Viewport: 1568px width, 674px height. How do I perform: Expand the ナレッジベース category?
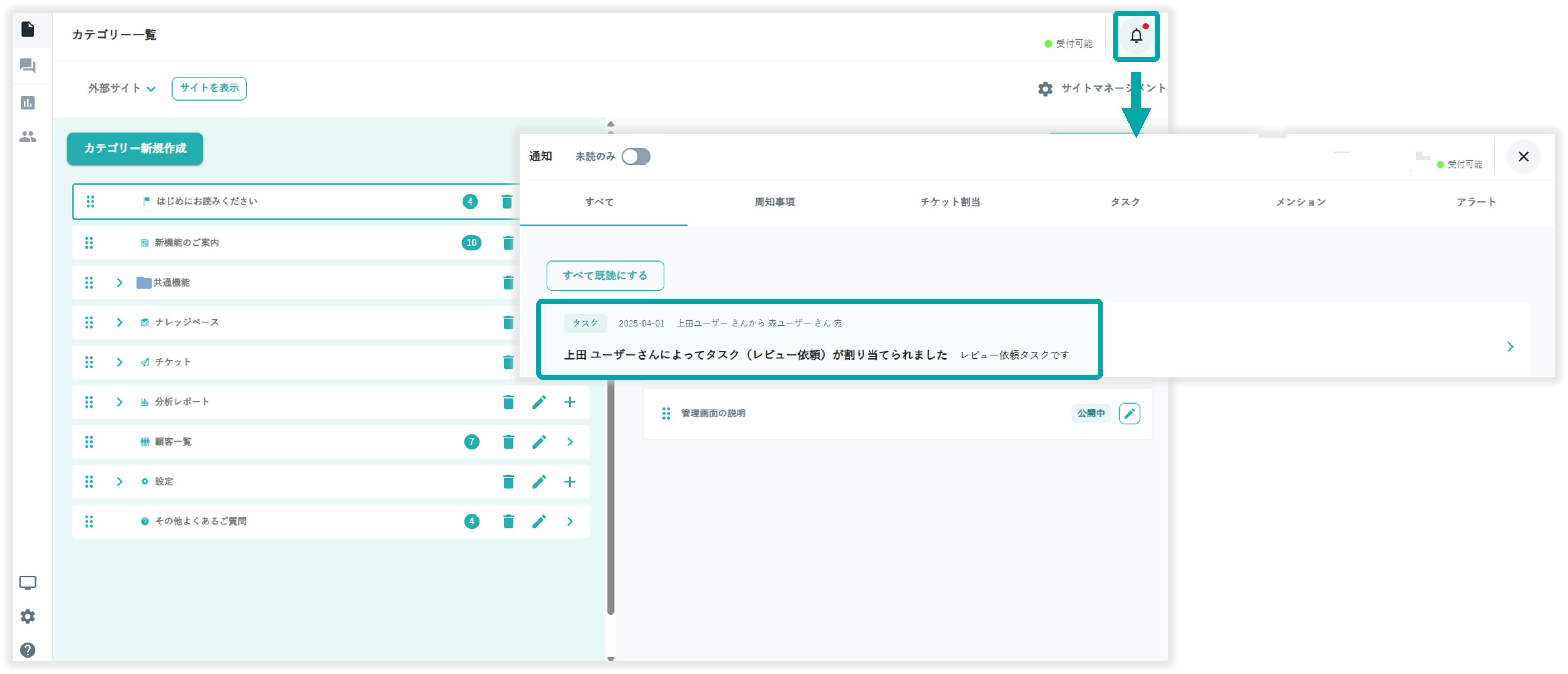(119, 322)
